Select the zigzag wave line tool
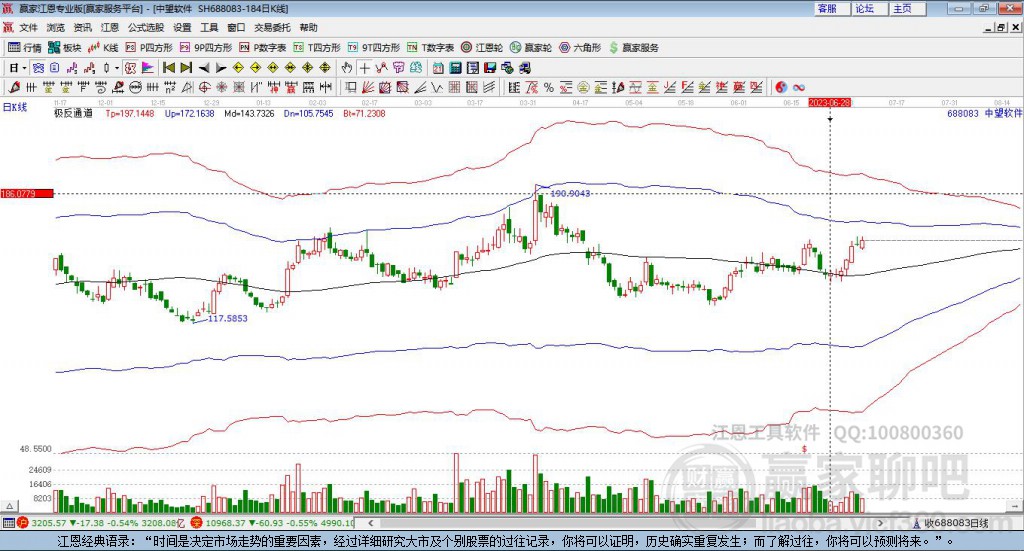 pyautogui.click(x=438, y=87)
